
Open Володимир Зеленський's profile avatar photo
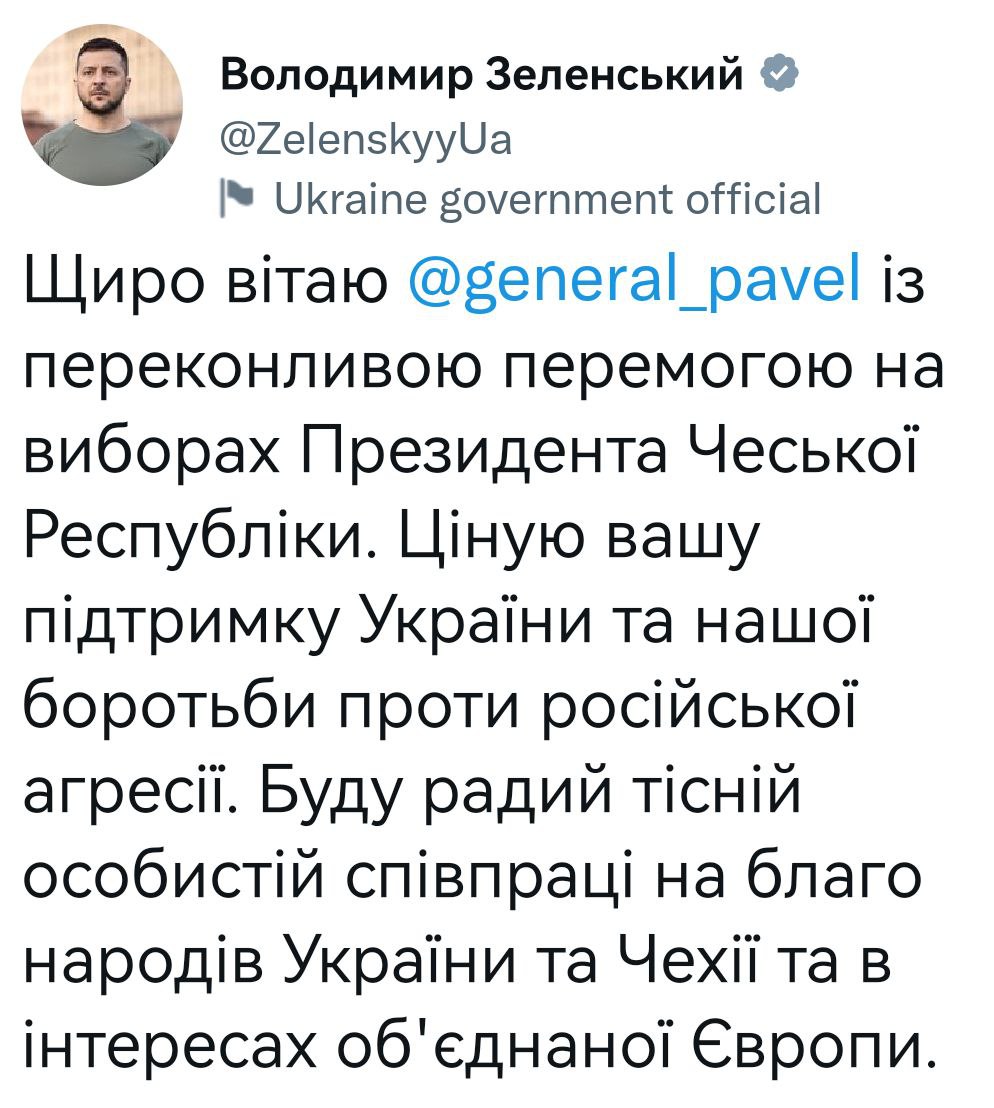pos(102,105)
